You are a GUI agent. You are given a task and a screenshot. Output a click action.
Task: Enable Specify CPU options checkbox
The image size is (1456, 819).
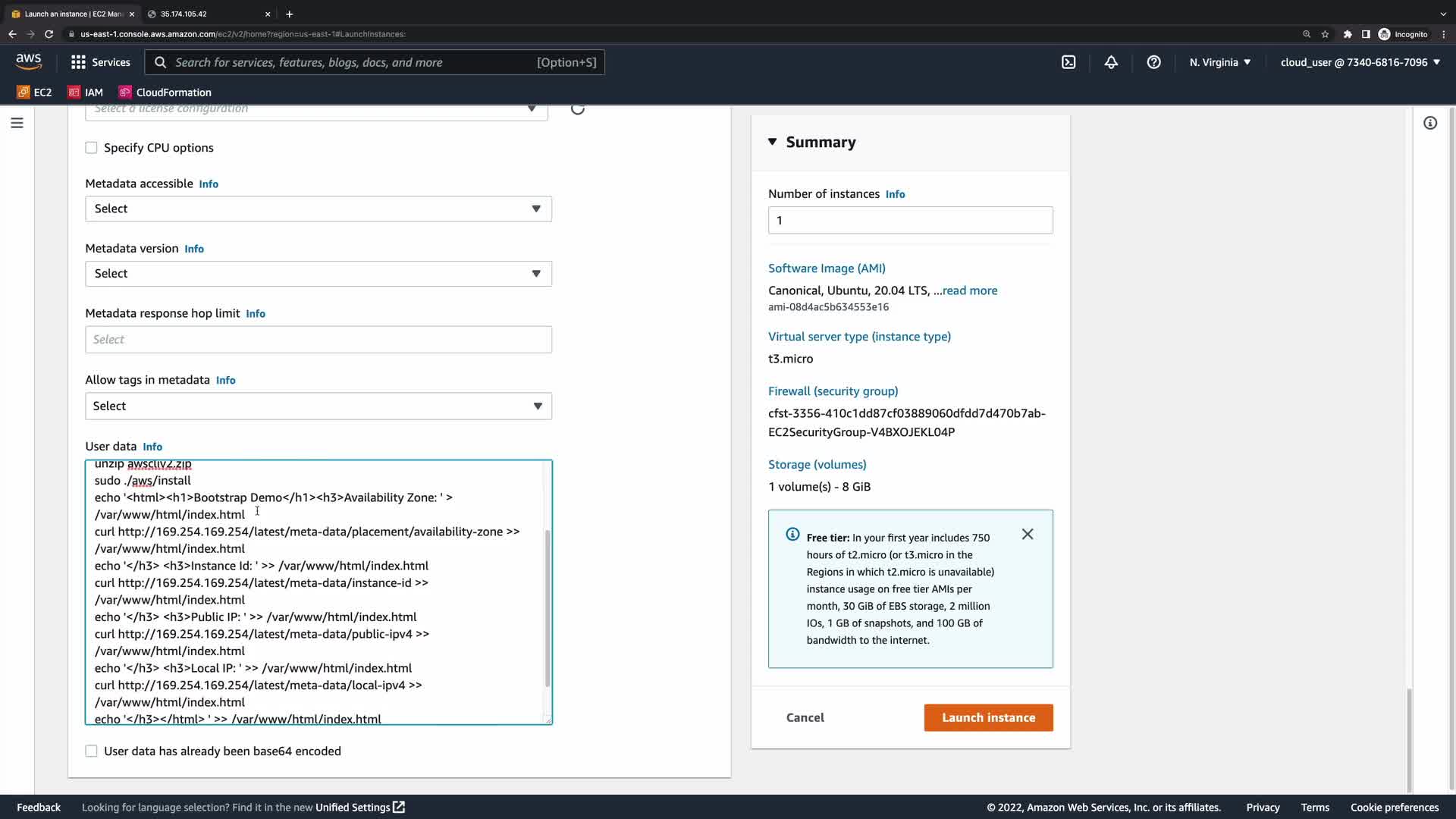pyautogui.click(x=92, y=148)
